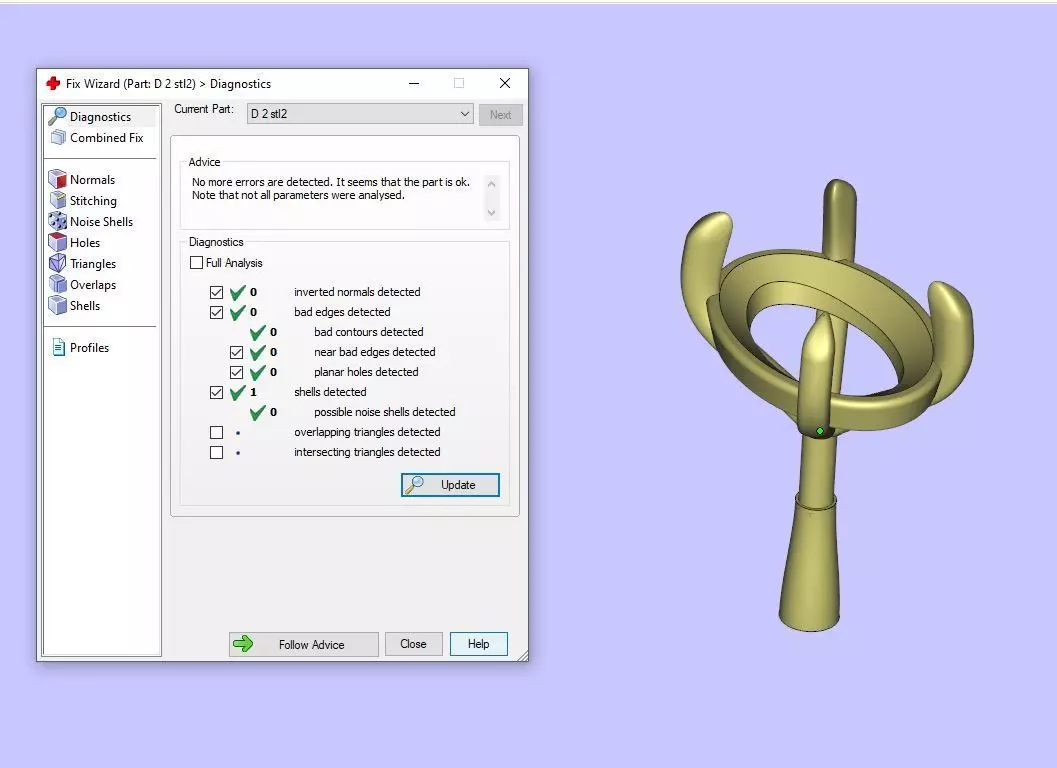Click the Profiles document icon
The width and height of the screenshot is (1057, 768).
59,347
